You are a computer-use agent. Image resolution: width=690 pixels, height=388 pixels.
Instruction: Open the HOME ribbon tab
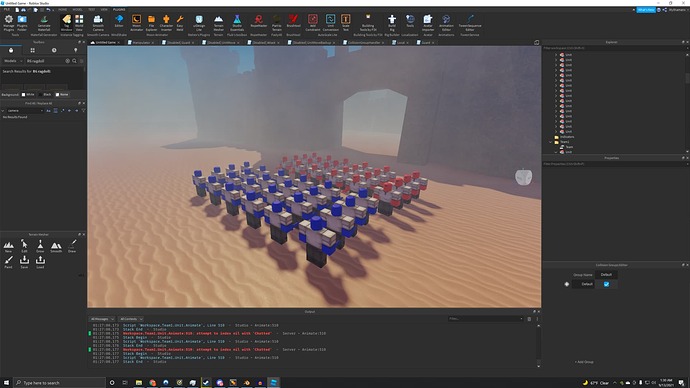(63, 10)
